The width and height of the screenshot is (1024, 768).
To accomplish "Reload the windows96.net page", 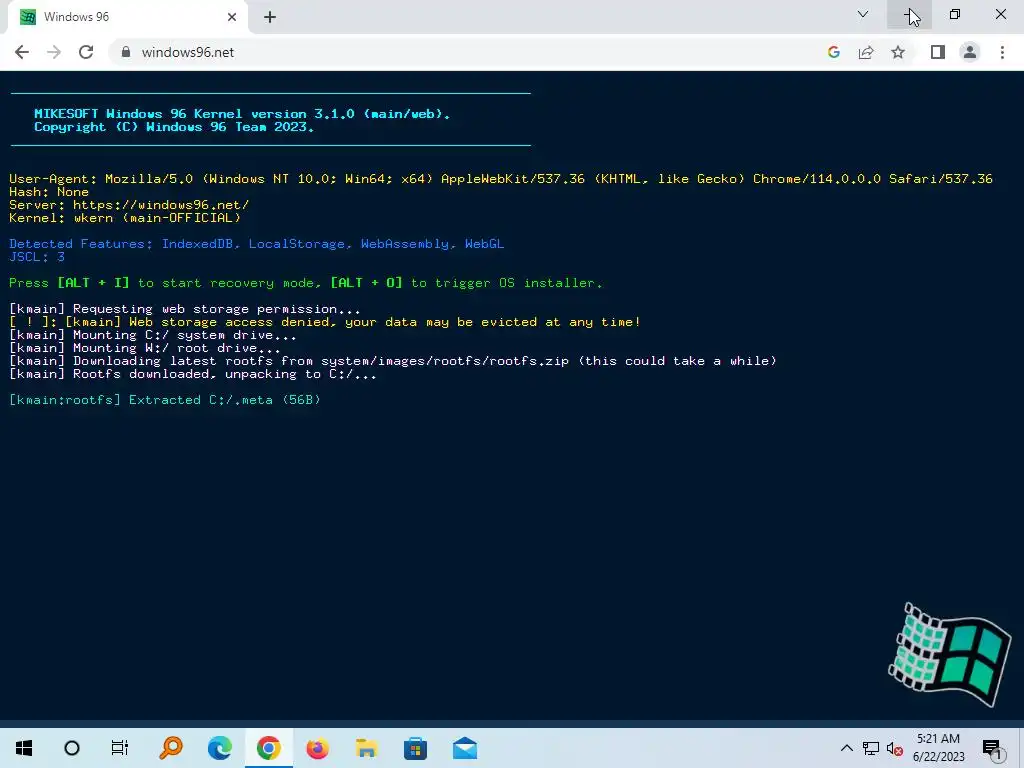I will pyautogui.click(x=86, y=52).
